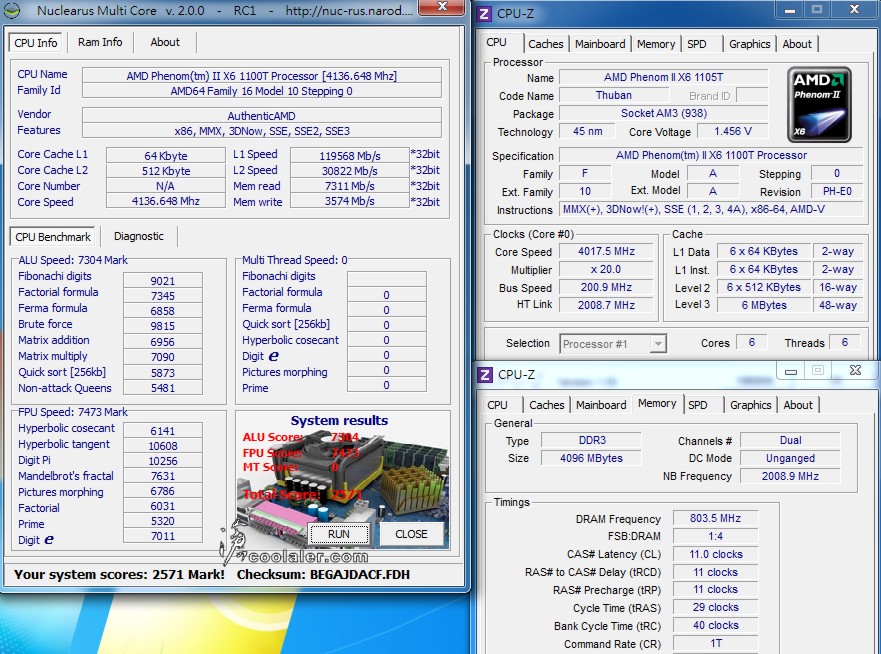Click the Core Voltage value 1.456 V
This screenshot has width=881, height=654.
pos(733,131)
